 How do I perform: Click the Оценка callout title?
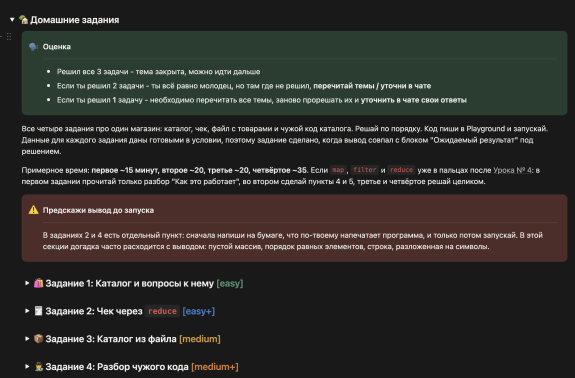point(57,47)
